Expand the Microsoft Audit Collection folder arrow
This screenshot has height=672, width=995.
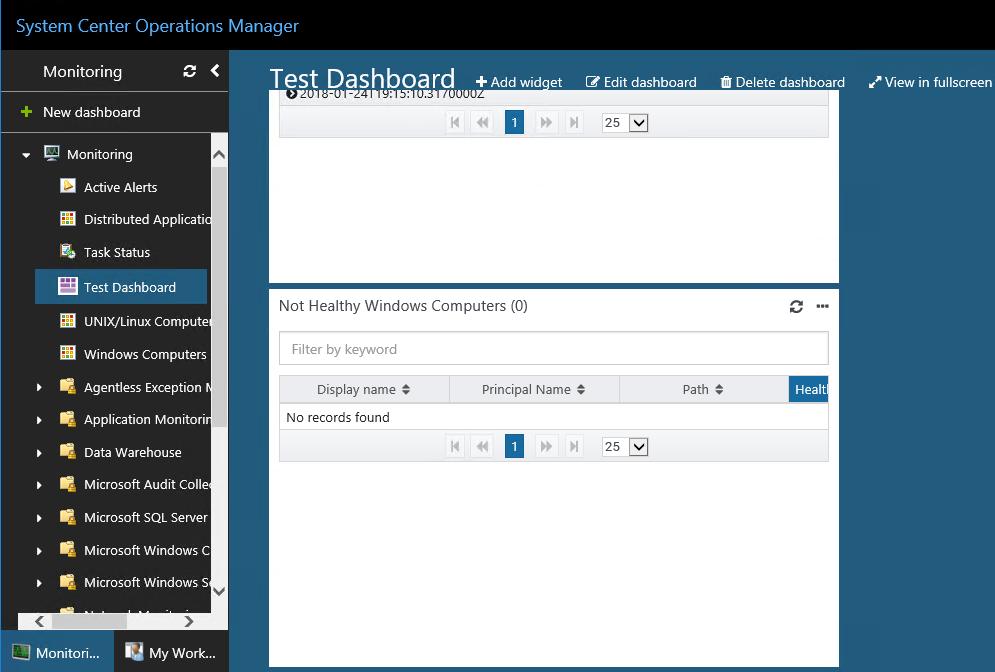pyautogui.click(x=39, y=485)
